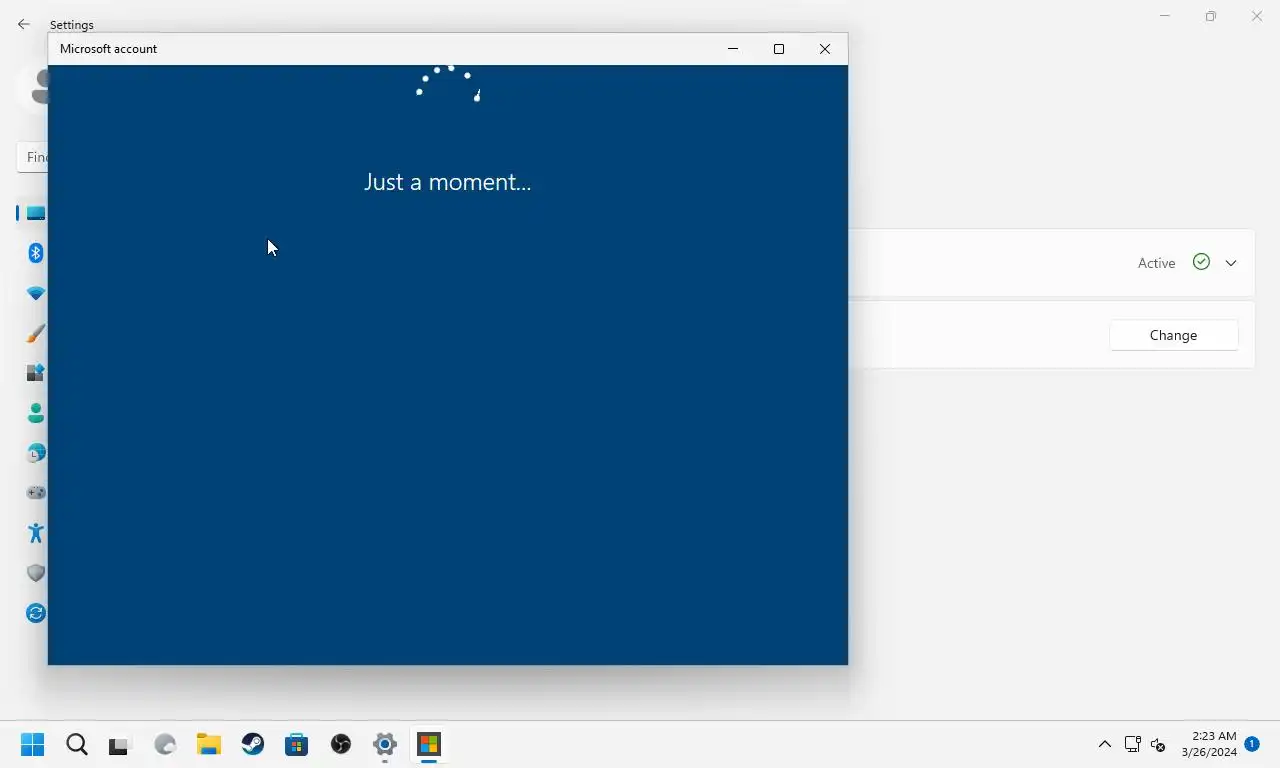This screenshot has width=1280, height=768.
Task: Open the Windows Start menu
Action: coord(33,744)
